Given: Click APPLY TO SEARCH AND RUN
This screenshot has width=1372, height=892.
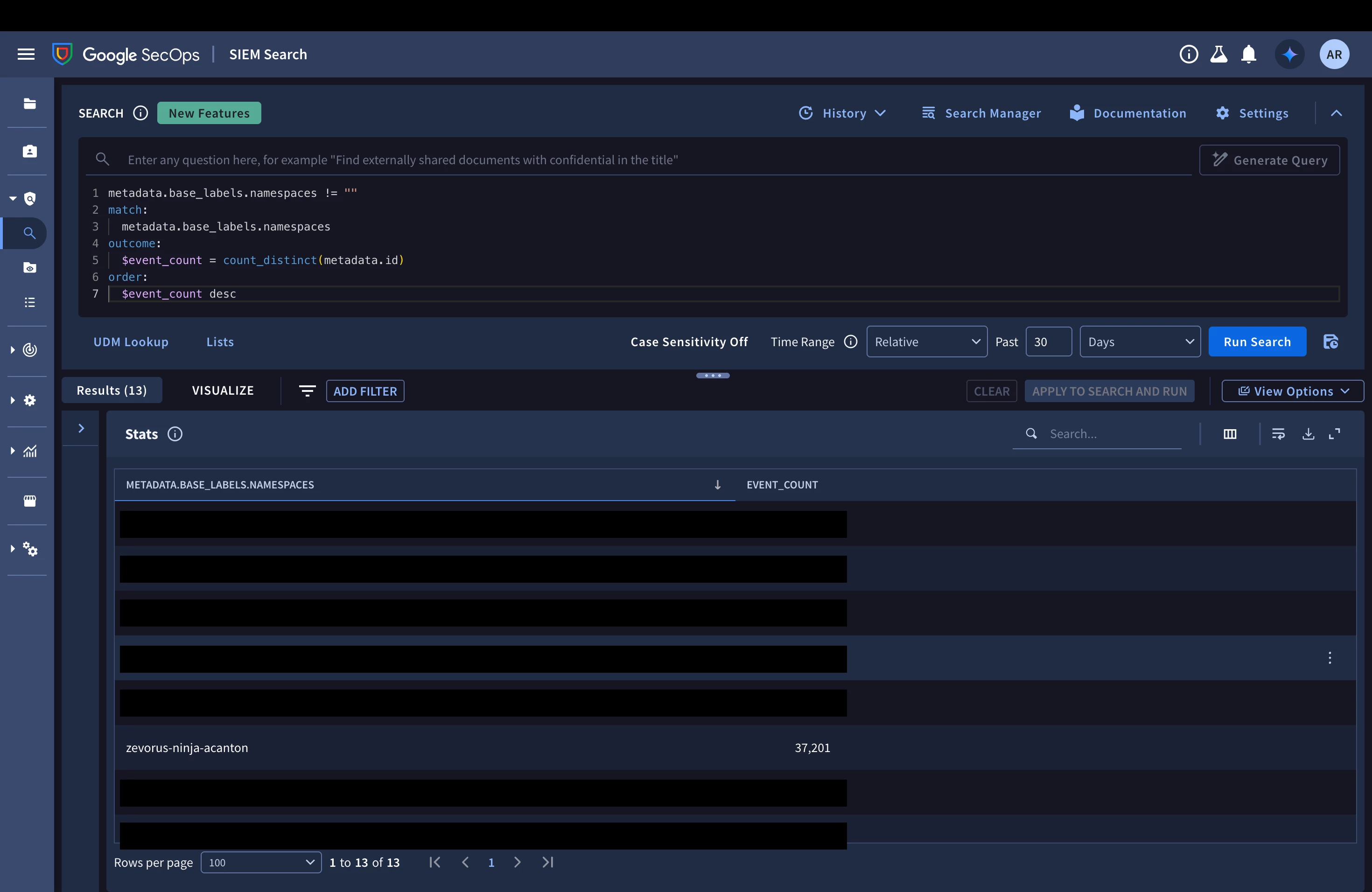Looking at the screenshot, I should tap(1109, 390).
